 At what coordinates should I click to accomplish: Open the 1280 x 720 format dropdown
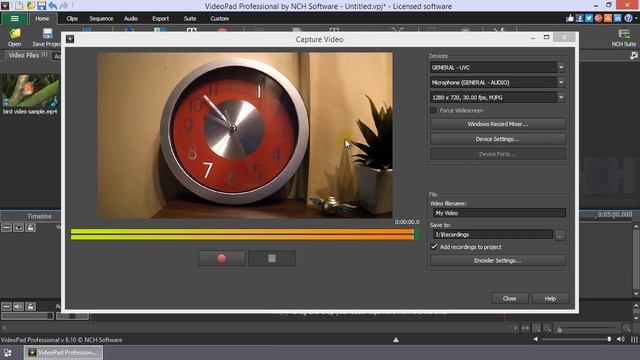tap(498, 98)
